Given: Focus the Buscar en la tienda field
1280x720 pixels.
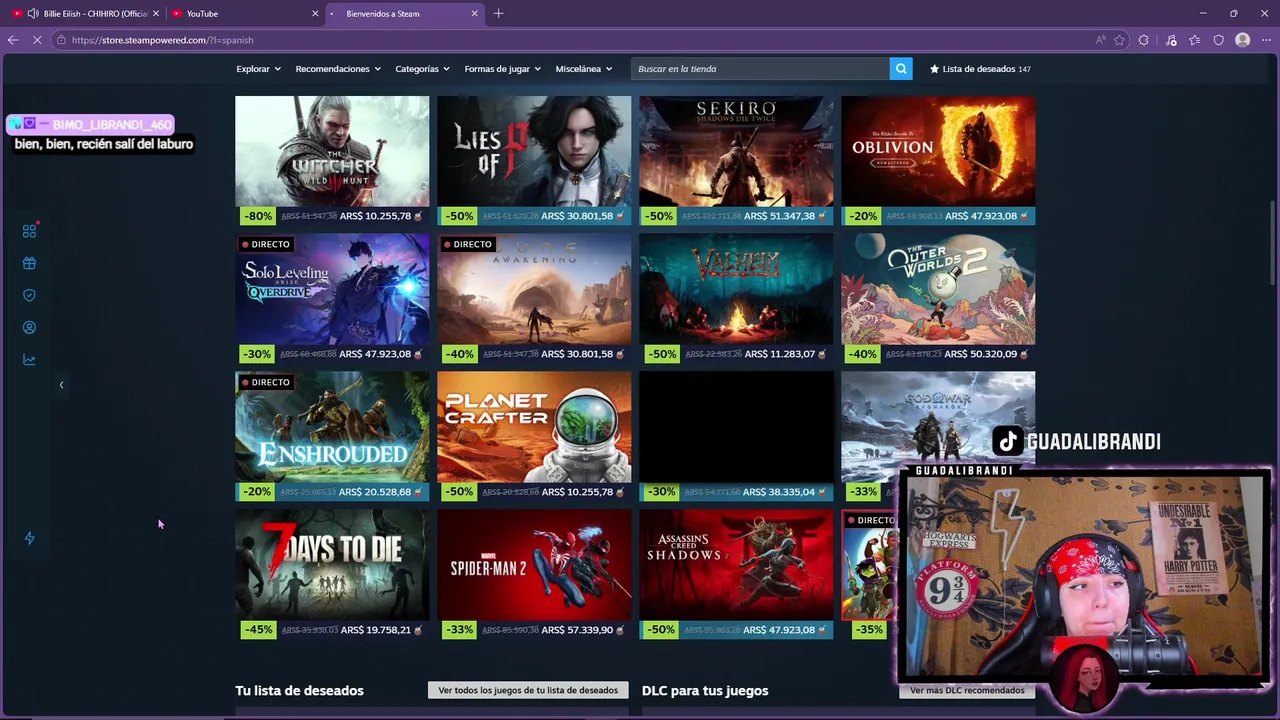Looking at the screenshot, I should point(760,69).
